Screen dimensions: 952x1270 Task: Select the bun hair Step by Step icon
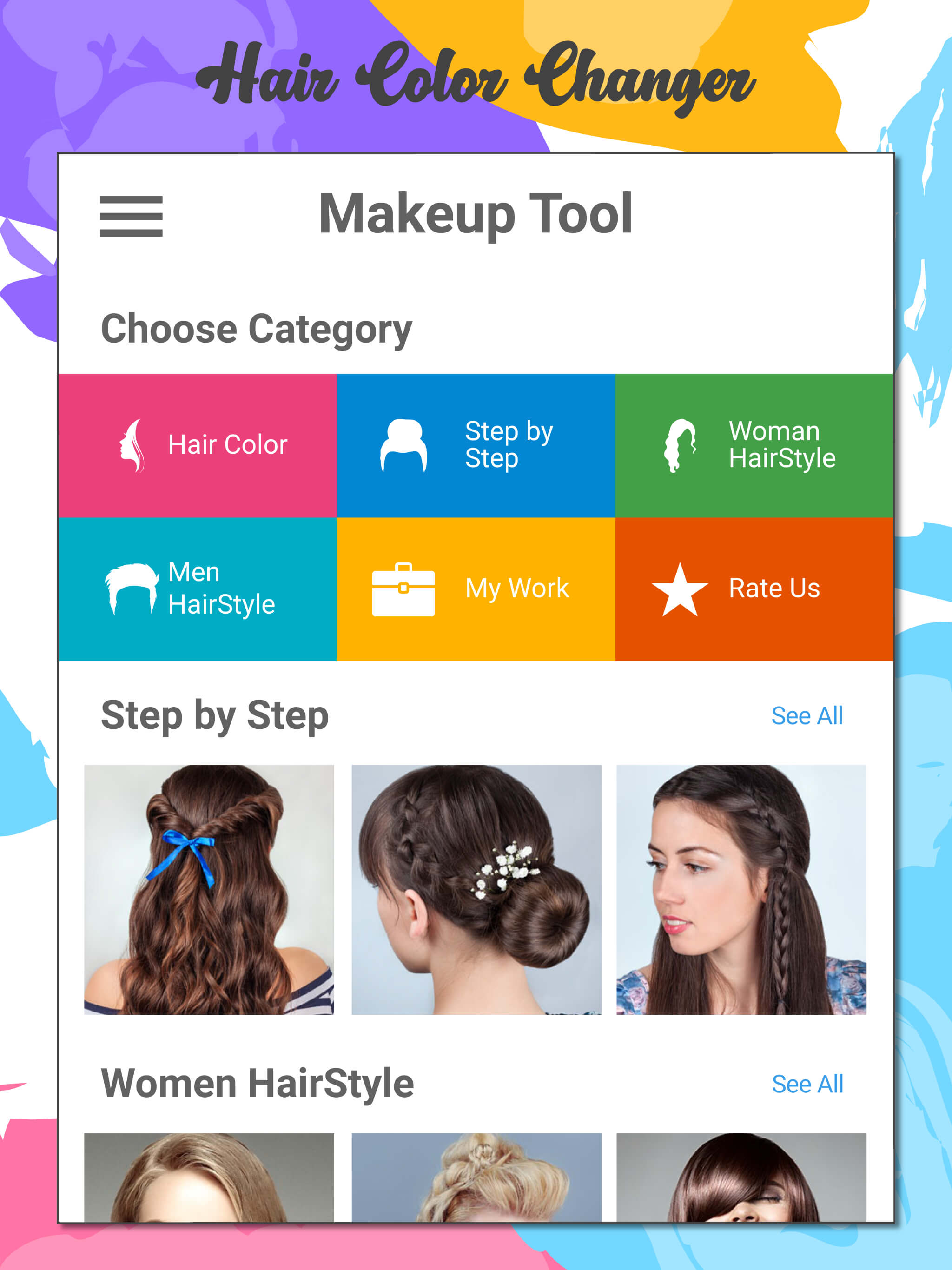(403, 445)
